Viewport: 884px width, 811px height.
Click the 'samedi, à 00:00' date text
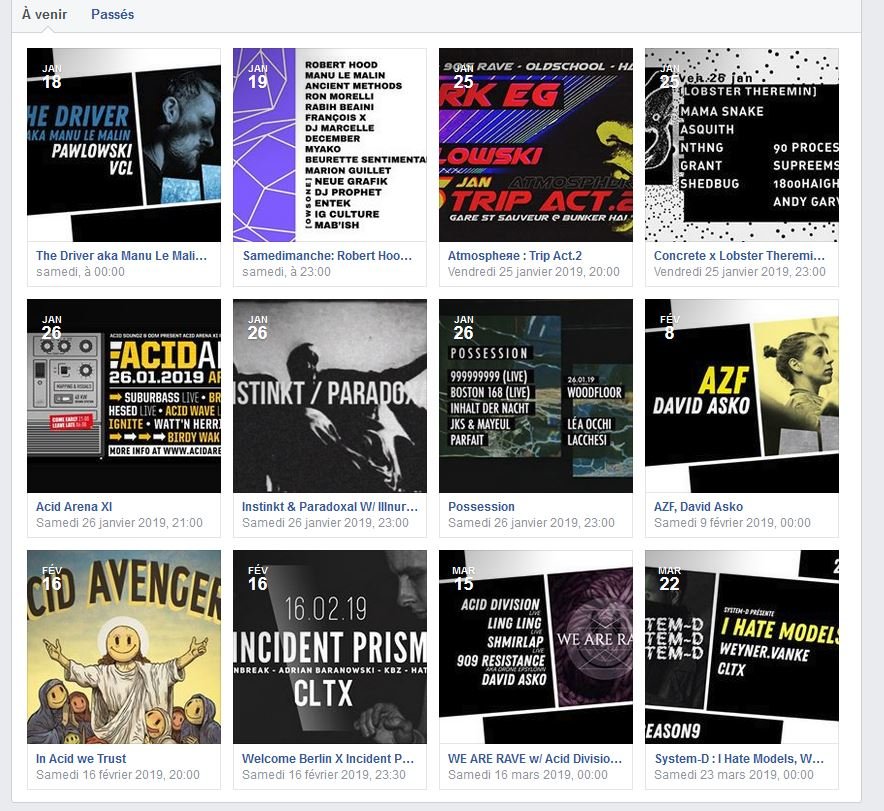[x=80, y=272]
